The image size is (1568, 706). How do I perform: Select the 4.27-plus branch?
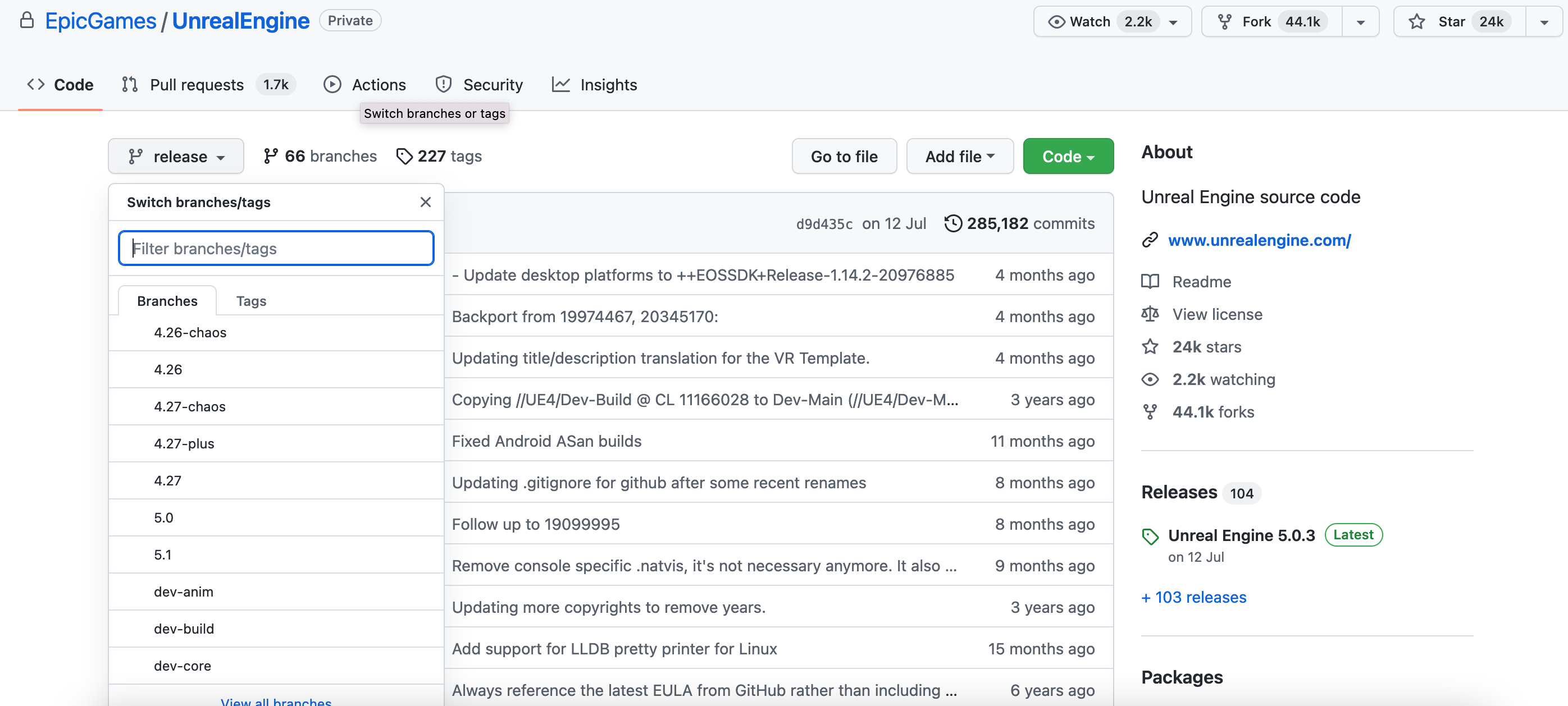pyautogui.click(x=276, y=444)
